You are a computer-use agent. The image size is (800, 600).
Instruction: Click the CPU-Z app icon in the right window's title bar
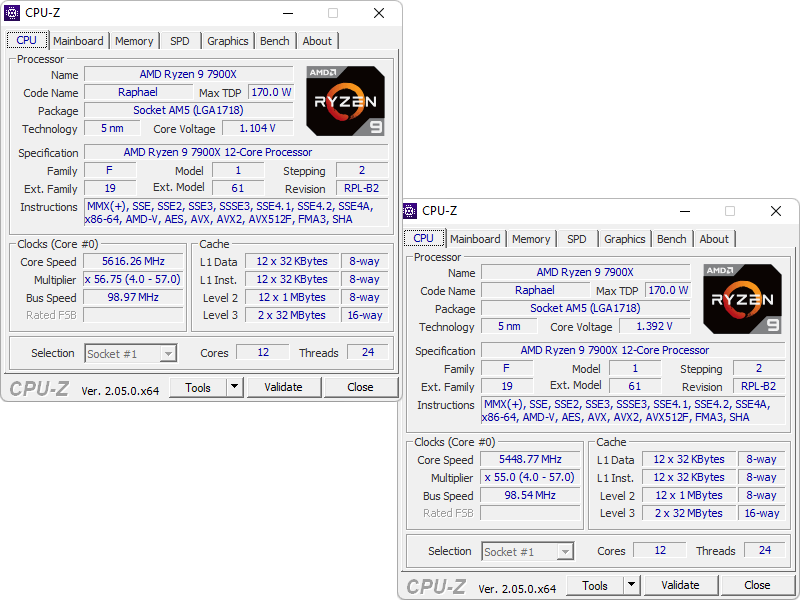409,211
